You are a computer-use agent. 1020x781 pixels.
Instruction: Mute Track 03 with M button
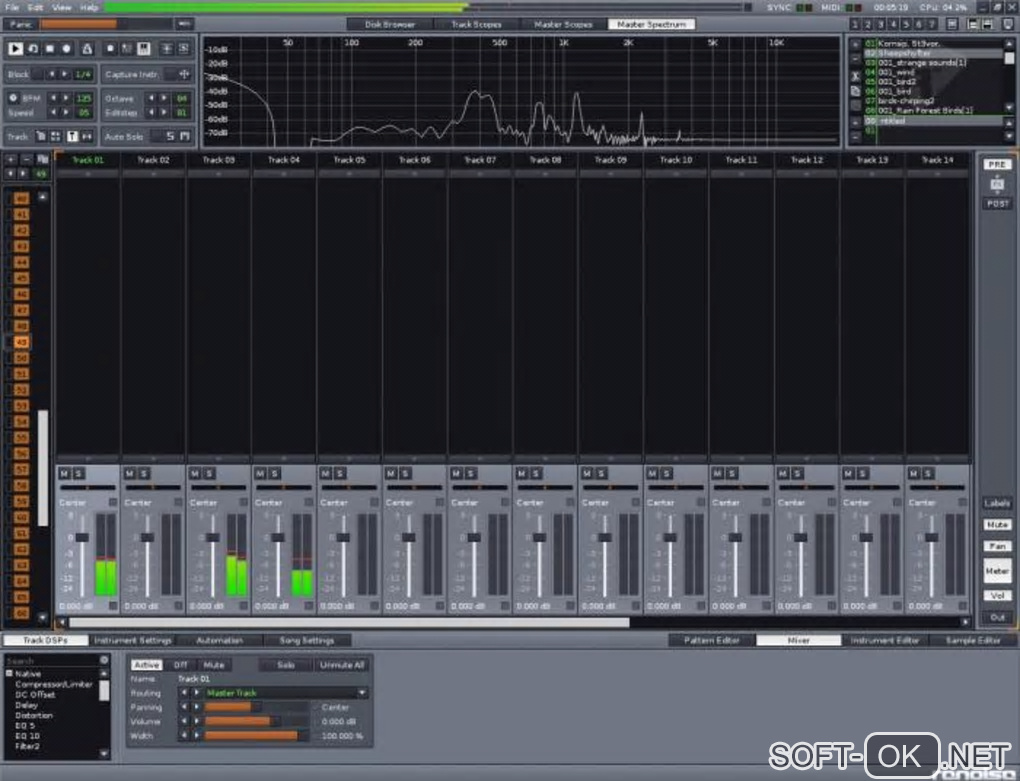pyautogui.click(x=195, y=473)
